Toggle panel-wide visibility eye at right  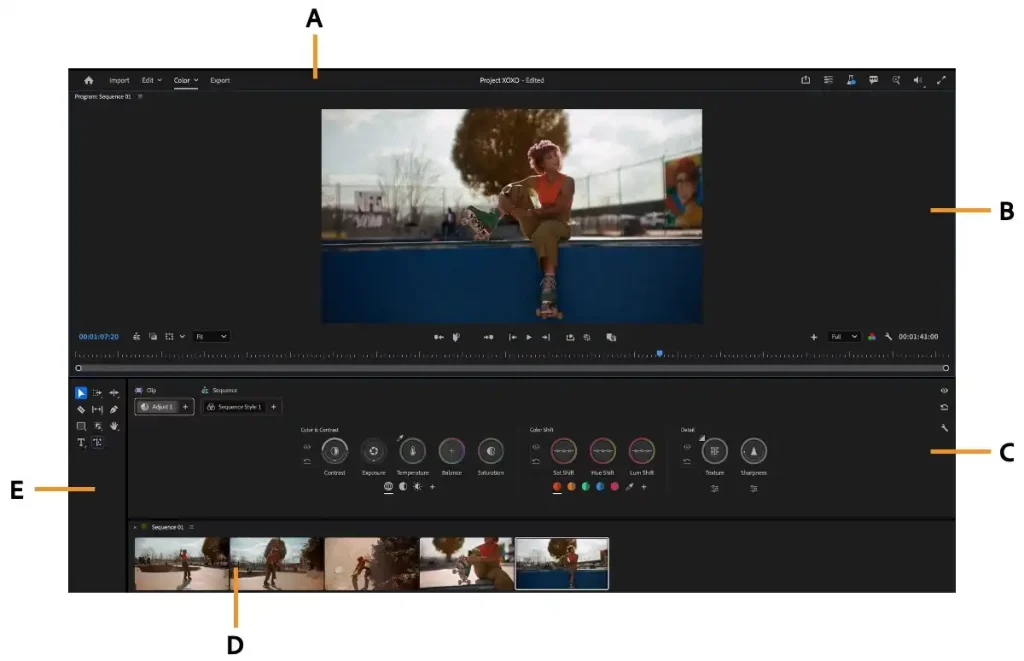coord(944,391)
